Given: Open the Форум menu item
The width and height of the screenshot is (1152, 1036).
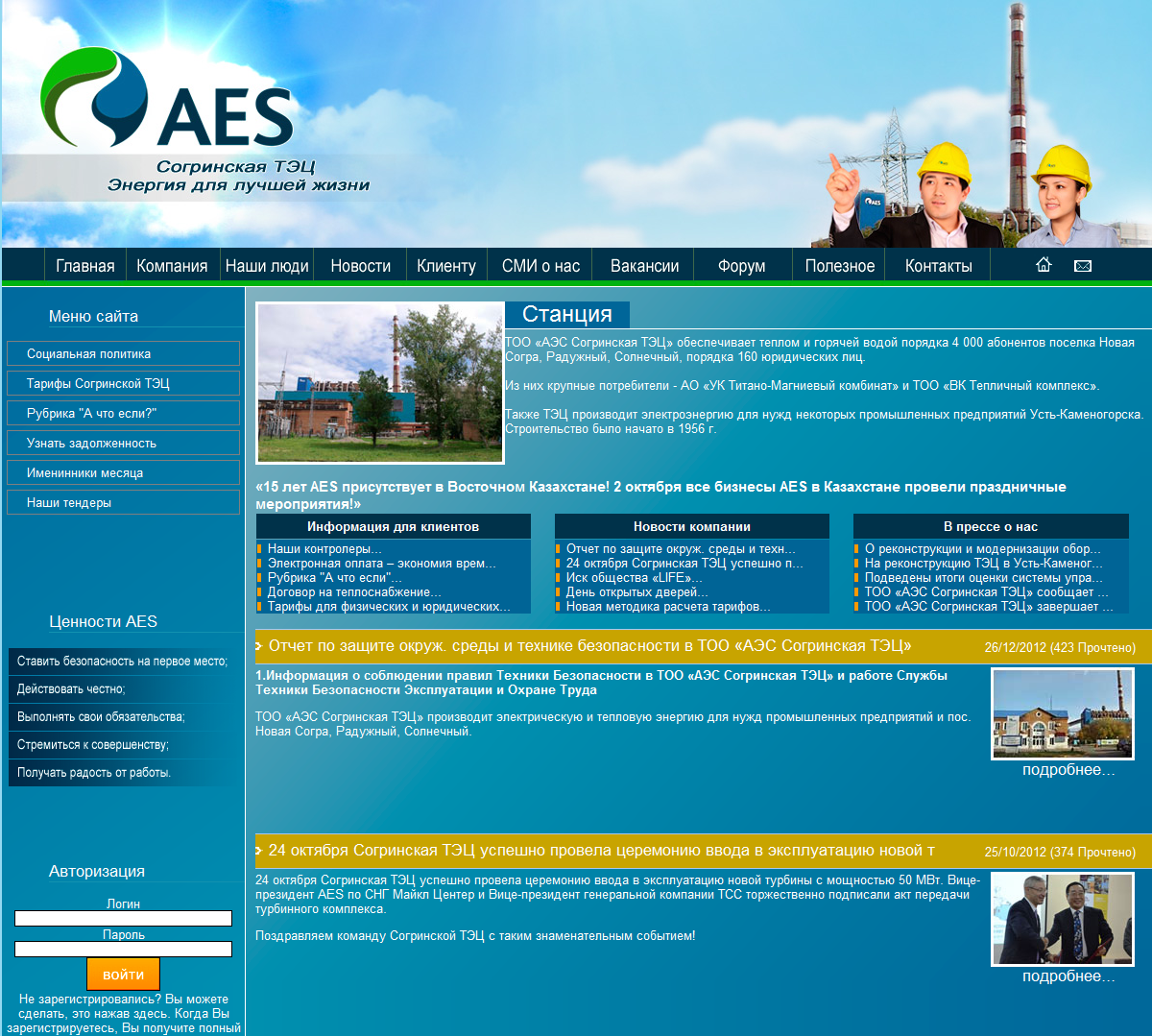Looking at the screenshot, I should 742,266.
